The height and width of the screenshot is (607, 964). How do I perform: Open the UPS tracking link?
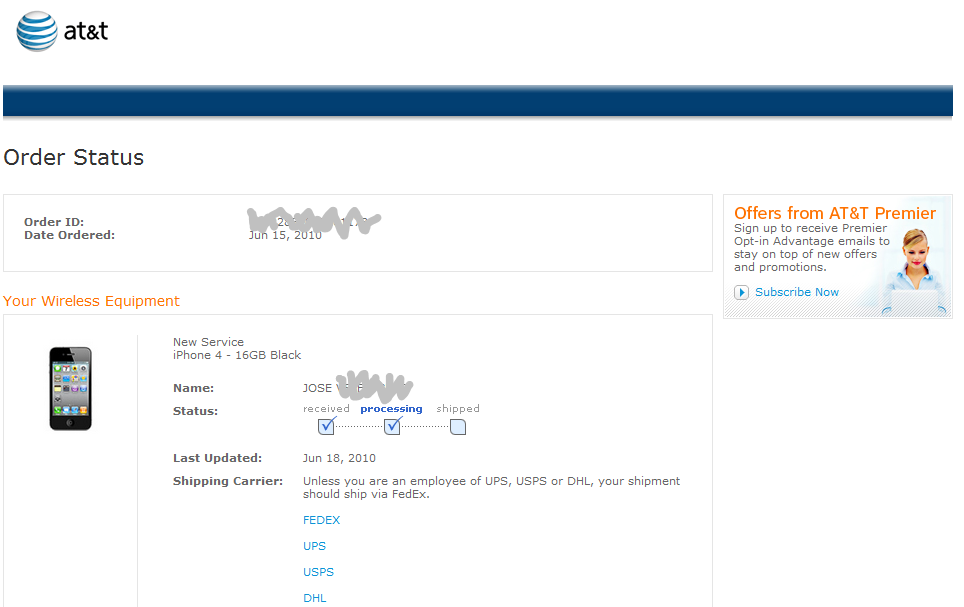click(314, 546)
